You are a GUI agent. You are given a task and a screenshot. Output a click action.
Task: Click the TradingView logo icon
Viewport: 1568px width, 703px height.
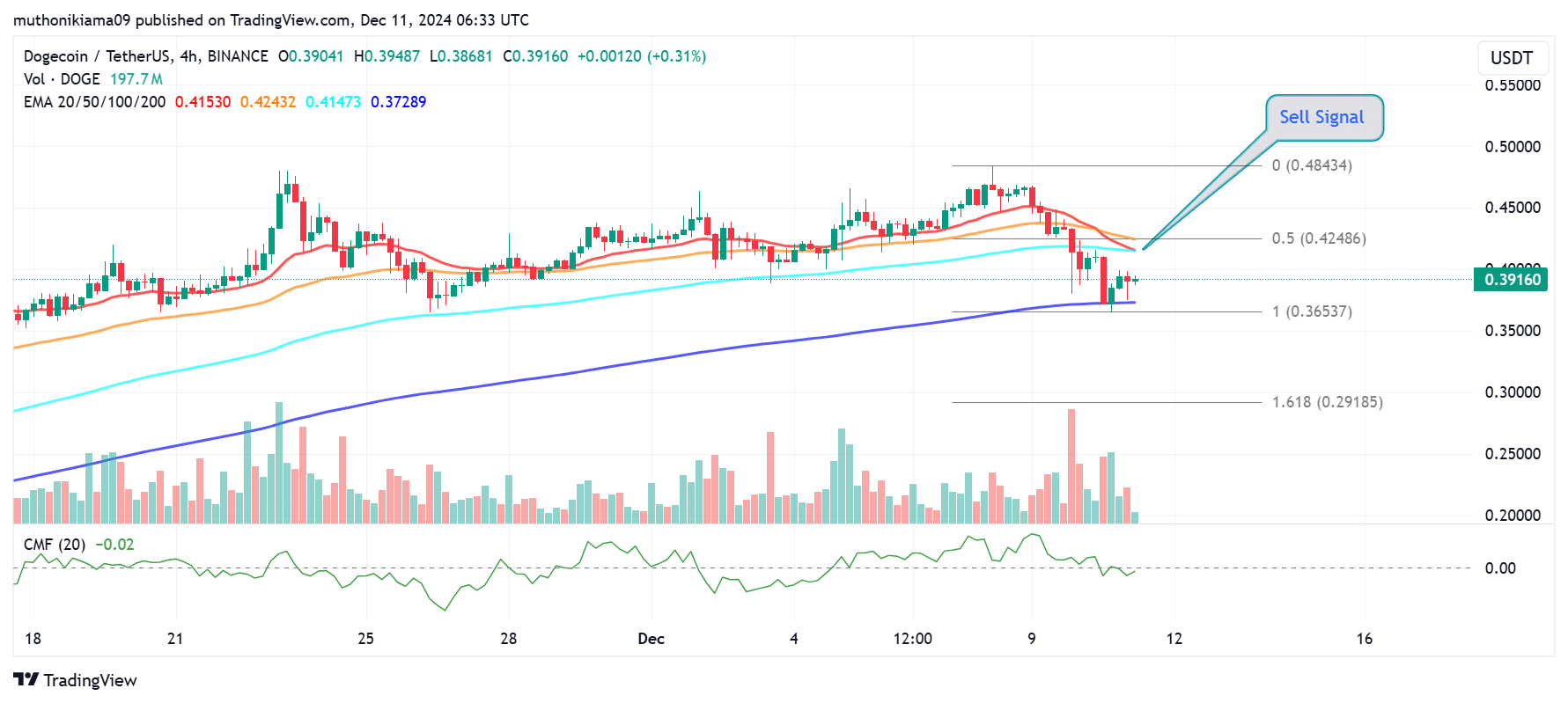point(26,680)
